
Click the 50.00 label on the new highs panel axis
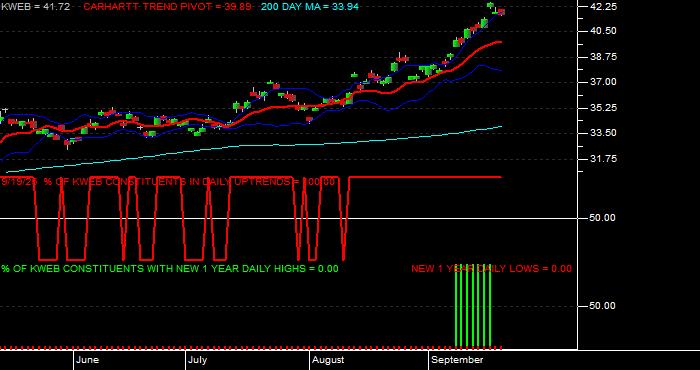click(604, 306)
